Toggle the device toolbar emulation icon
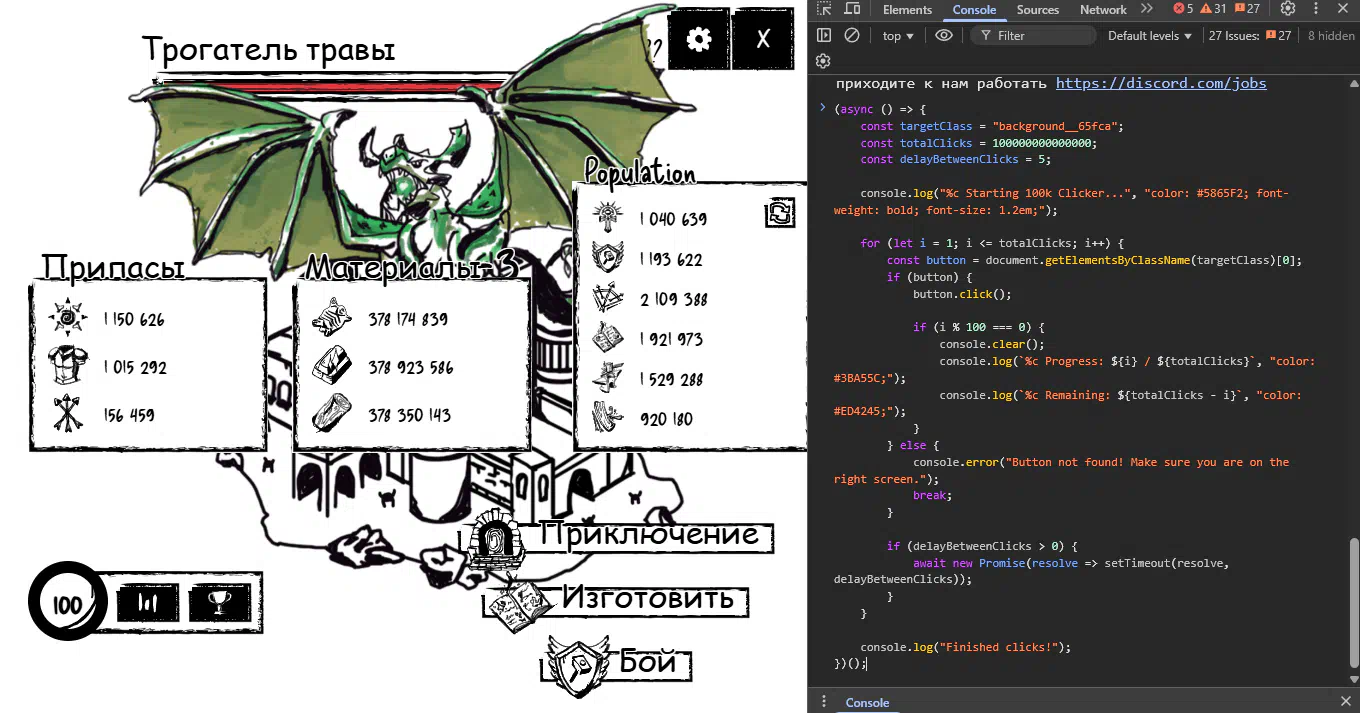The image size is (1360, 713). click(852, 9)
